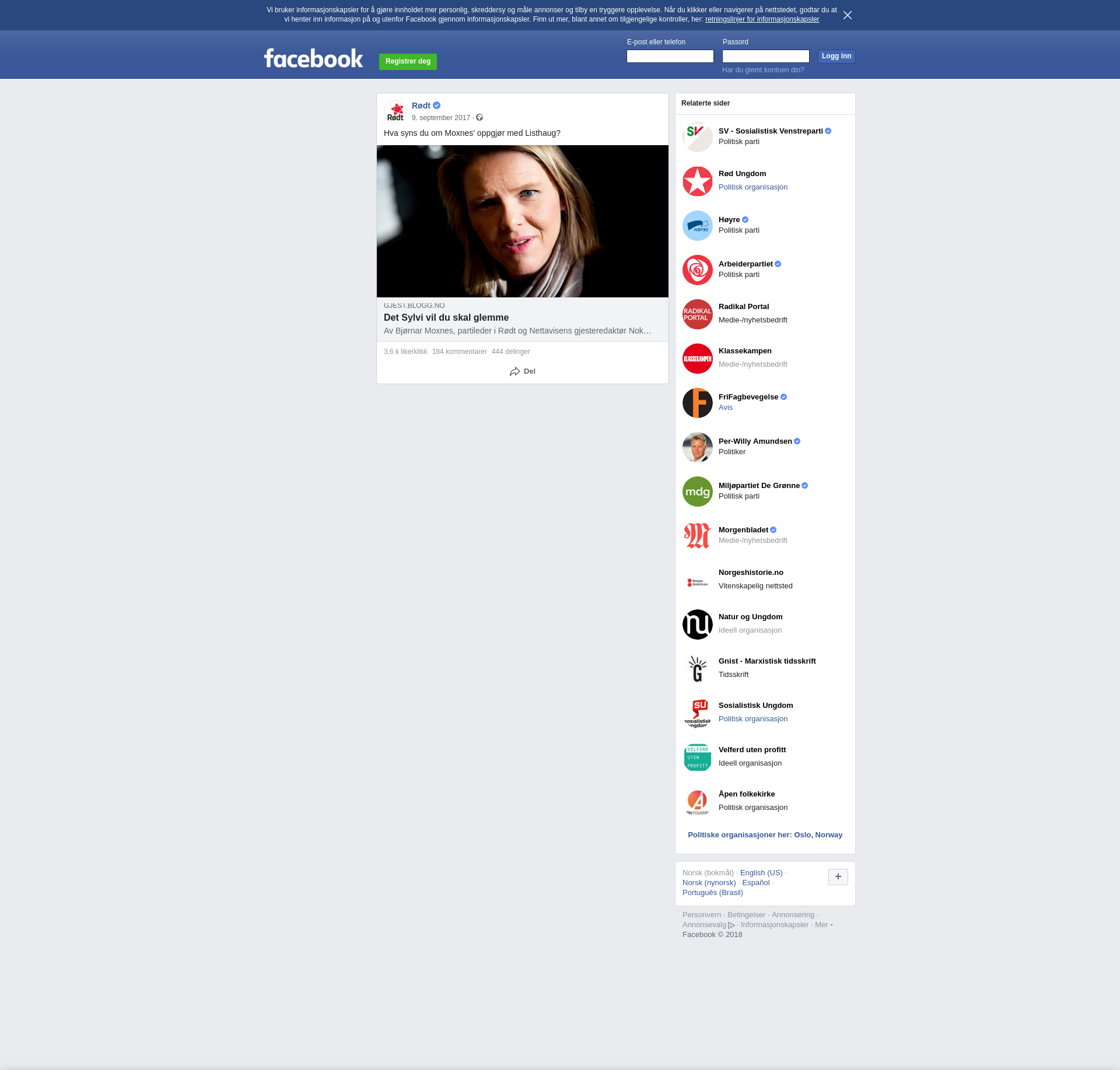
Task: Open Har du glemt kontoen din link
Action: click(763, 70)
